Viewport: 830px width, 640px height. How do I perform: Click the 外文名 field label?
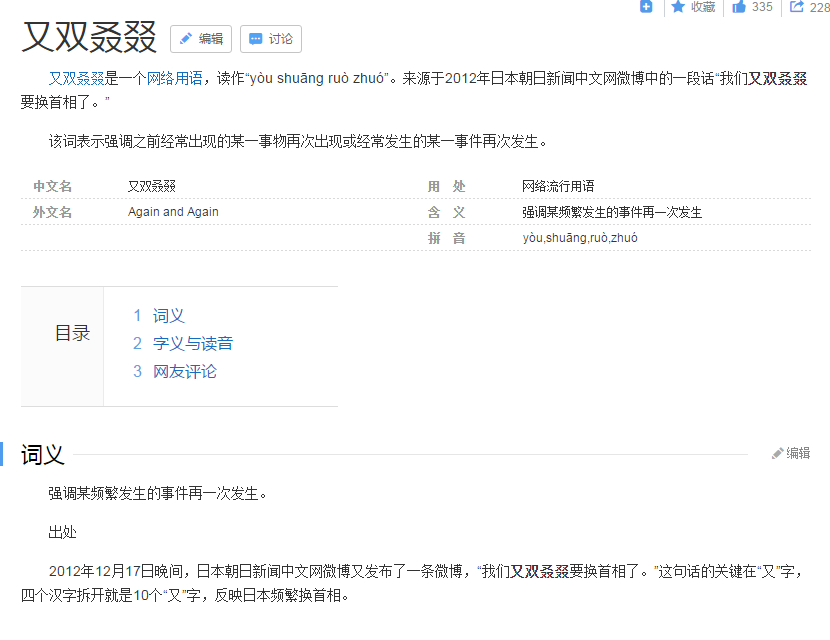[52, 212]
